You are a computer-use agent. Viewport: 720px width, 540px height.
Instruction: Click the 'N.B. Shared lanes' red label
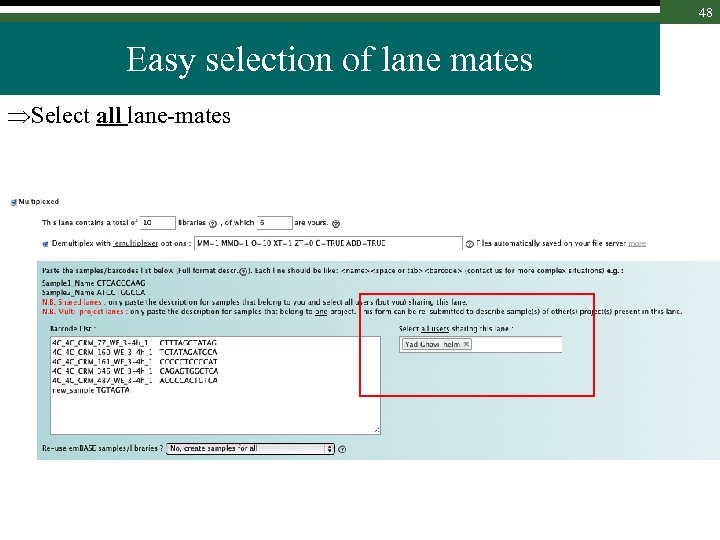pos(72,302)
